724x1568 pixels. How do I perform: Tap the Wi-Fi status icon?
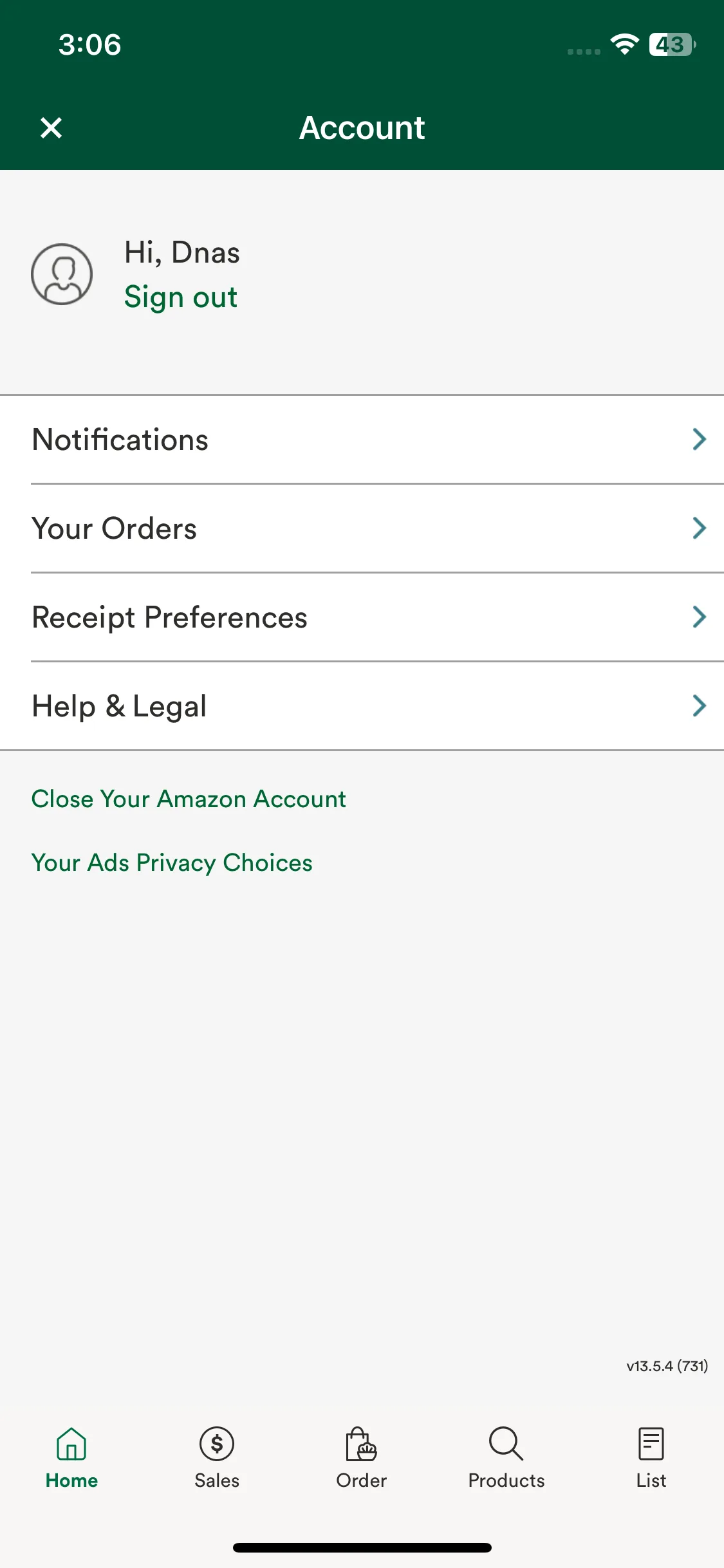coord(624,44)
